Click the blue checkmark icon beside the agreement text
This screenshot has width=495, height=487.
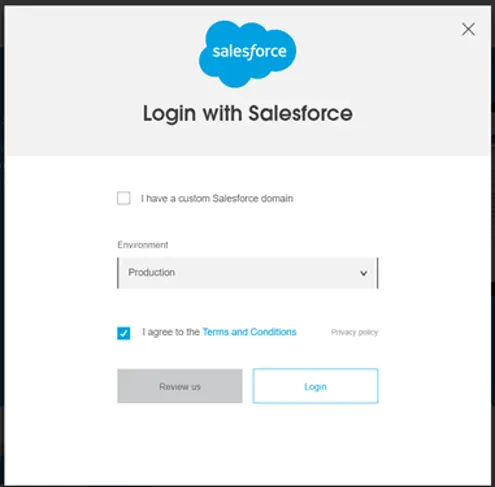tap(124, 333)
